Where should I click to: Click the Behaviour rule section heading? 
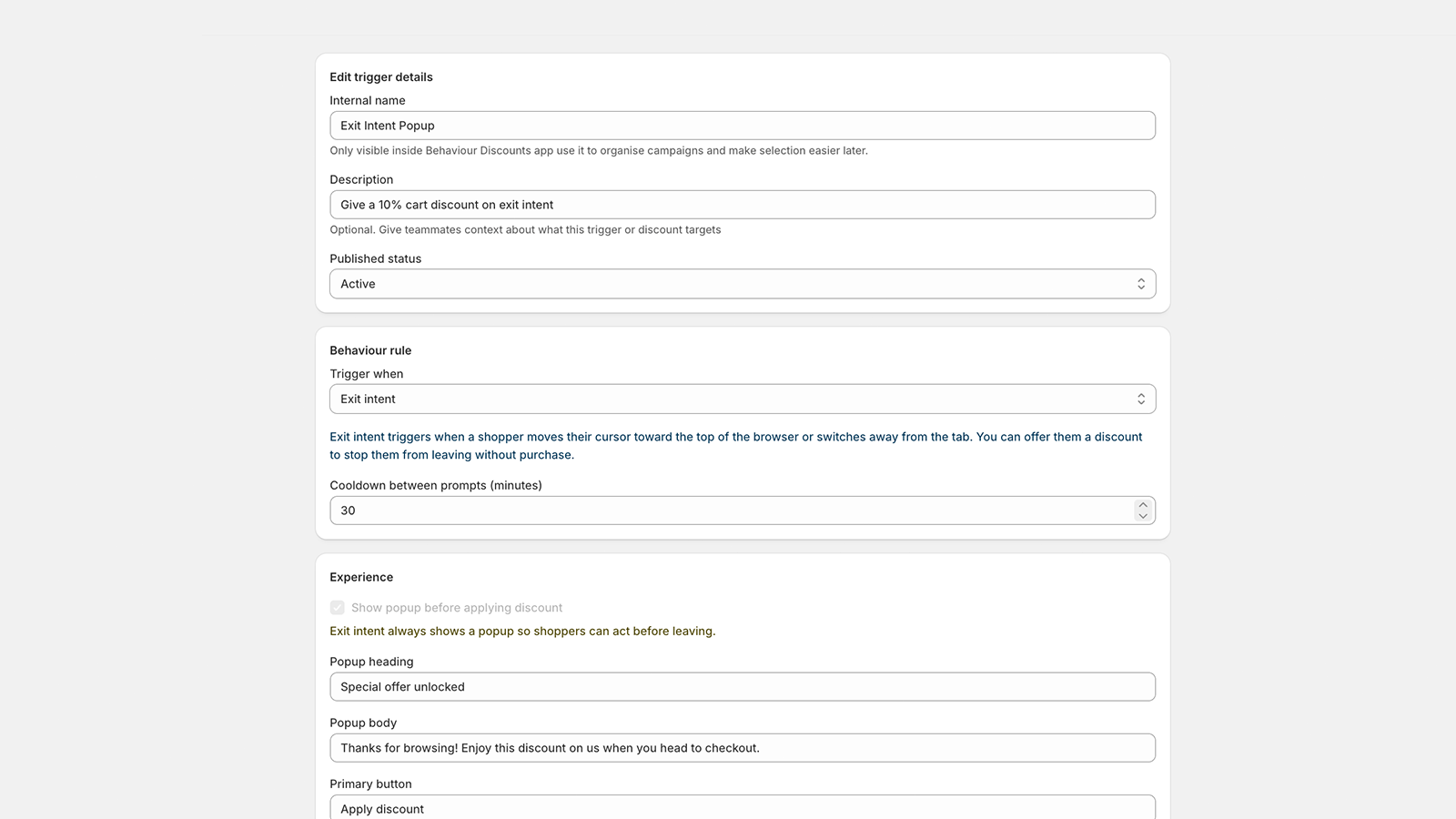coord(370,350)
